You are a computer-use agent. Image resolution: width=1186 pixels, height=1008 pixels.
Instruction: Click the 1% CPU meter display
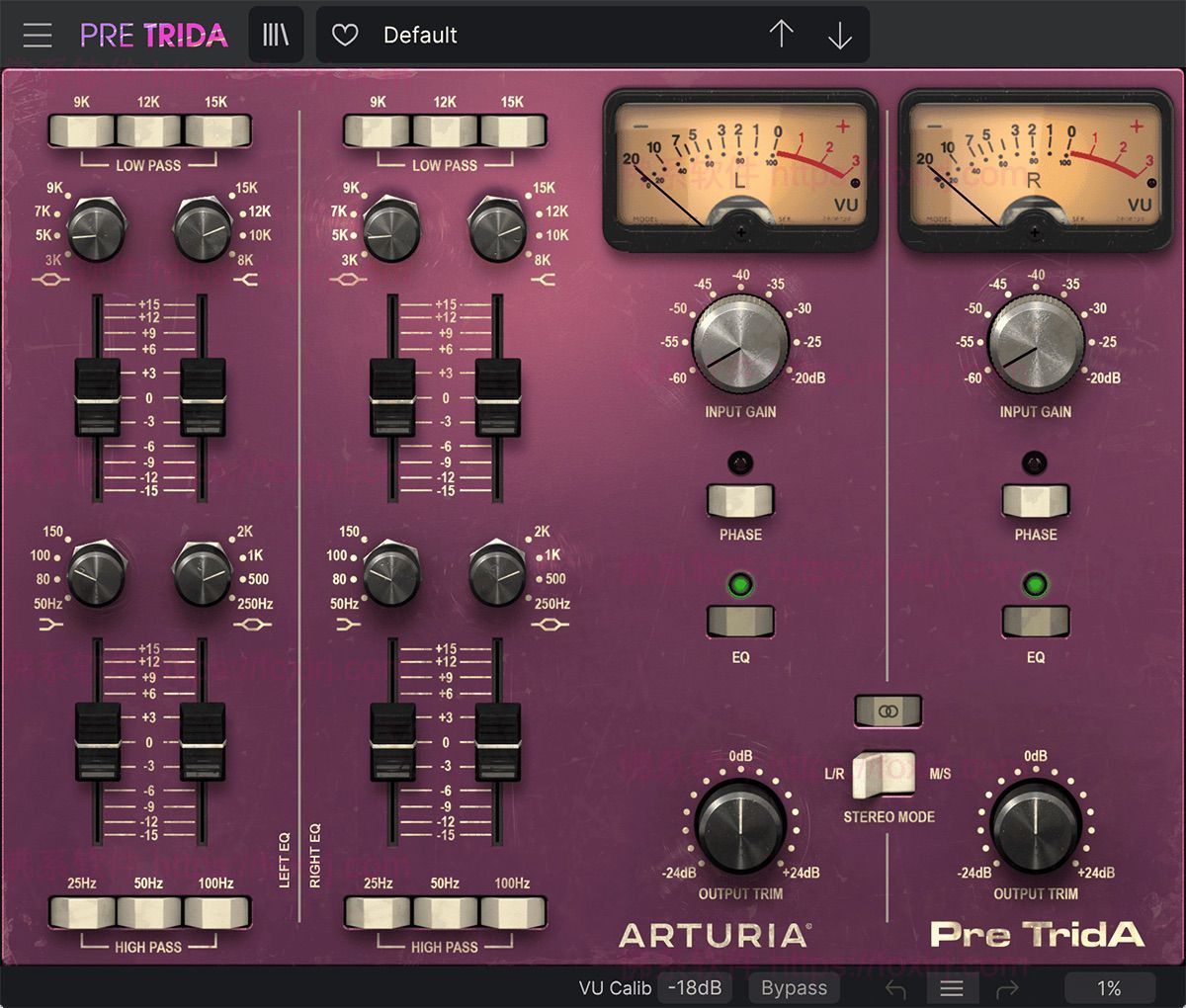tap(1109, 988)
